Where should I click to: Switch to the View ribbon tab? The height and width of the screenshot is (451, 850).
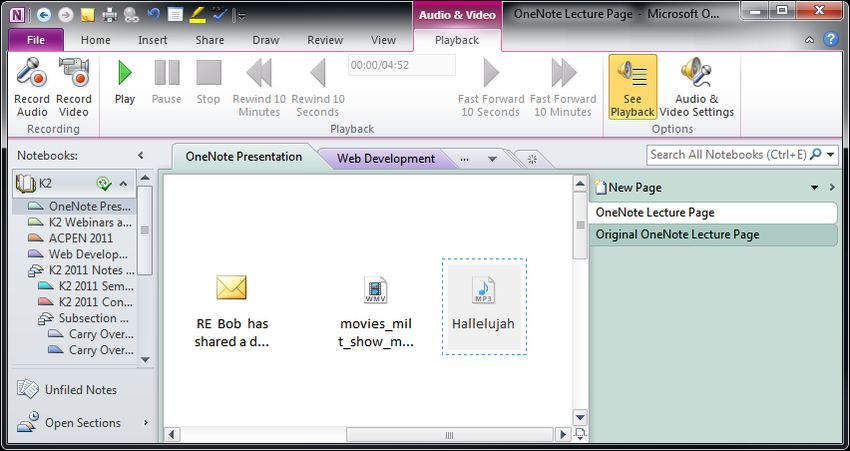[383, 40]
